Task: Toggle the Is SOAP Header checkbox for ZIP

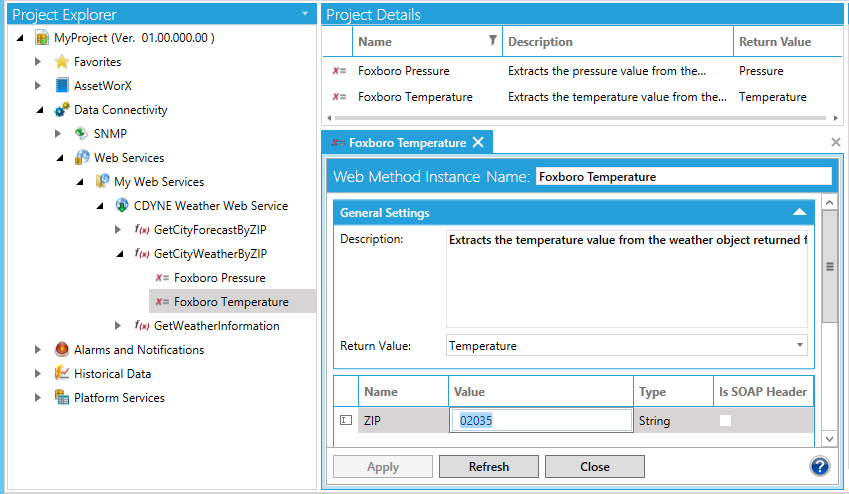Action: [725, 421]
